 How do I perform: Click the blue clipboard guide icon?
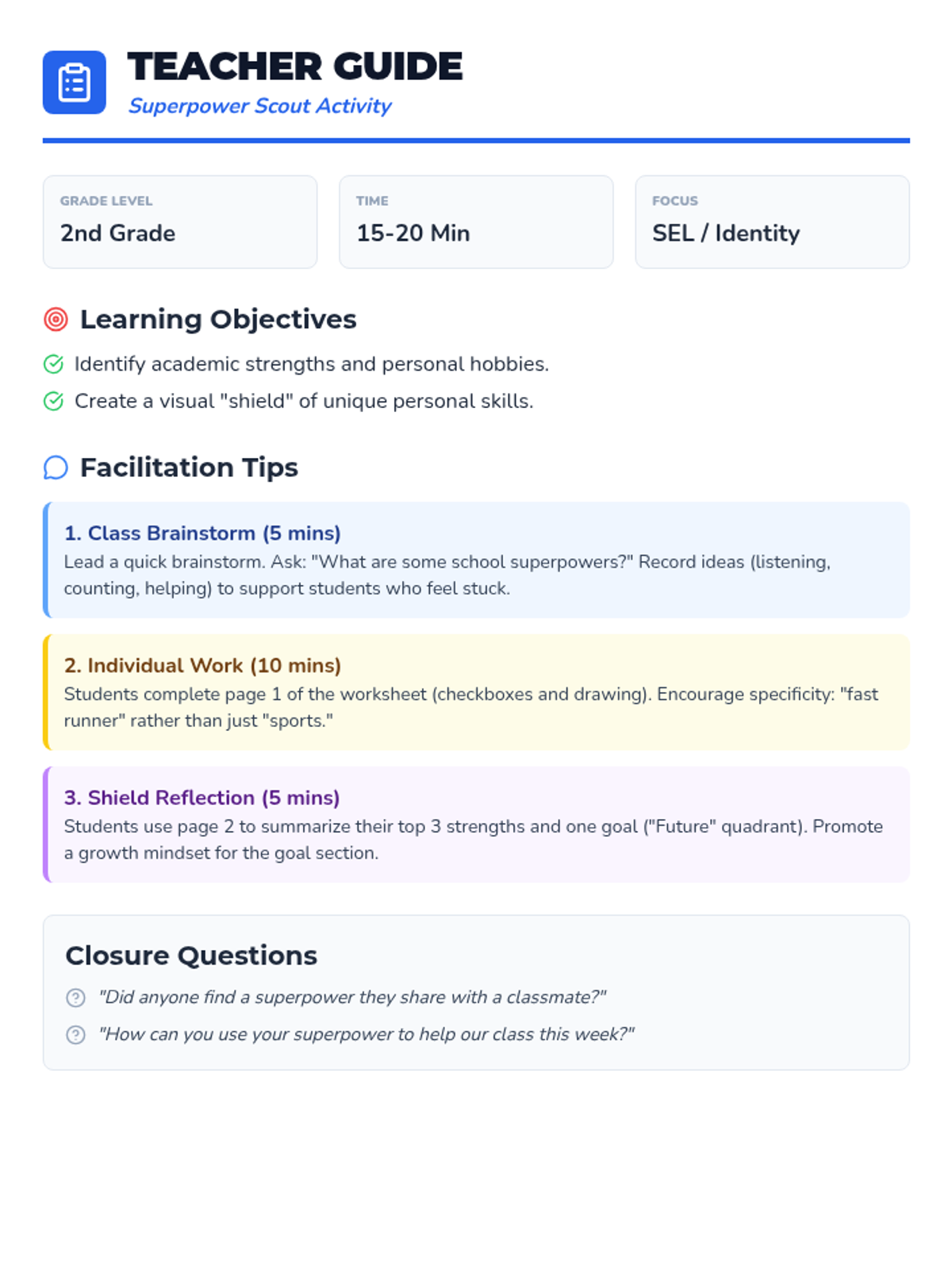pos(74,83)
